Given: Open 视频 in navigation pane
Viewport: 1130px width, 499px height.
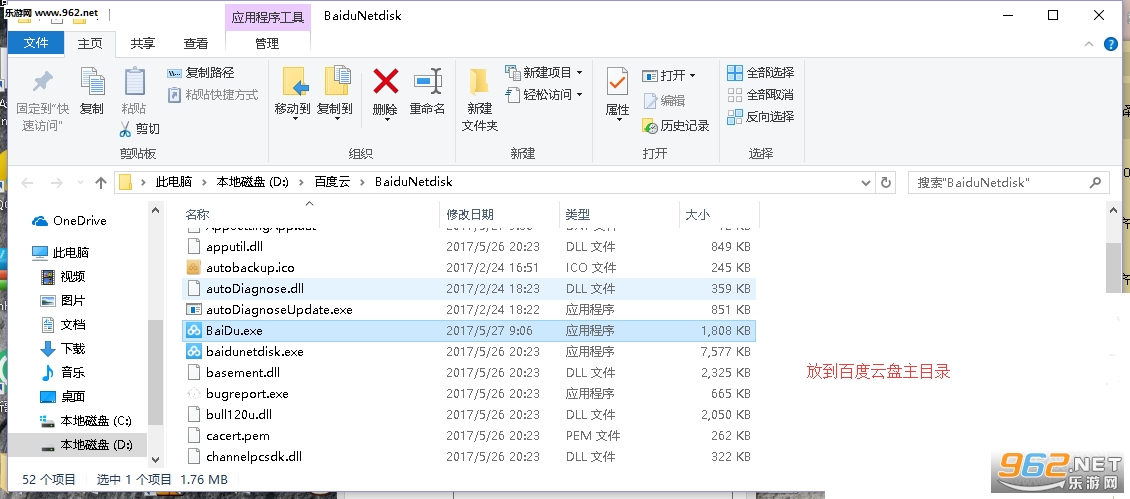Looking at the screenshot, I should [x=63, y=277].
